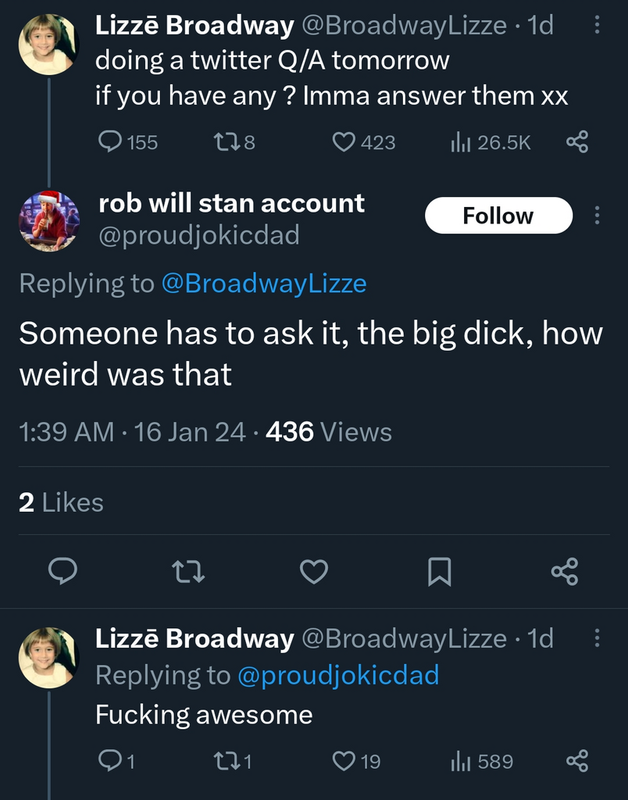
Task: Open more options for 'Fucking awesome' tweet
Action: click(x=598, y=639)
